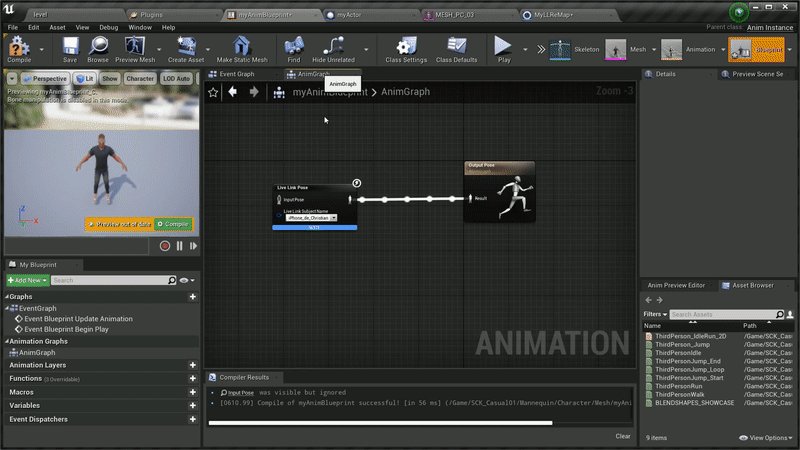Favorite this graph with the star icon
800x450 pixels.
tap(213, 92)
